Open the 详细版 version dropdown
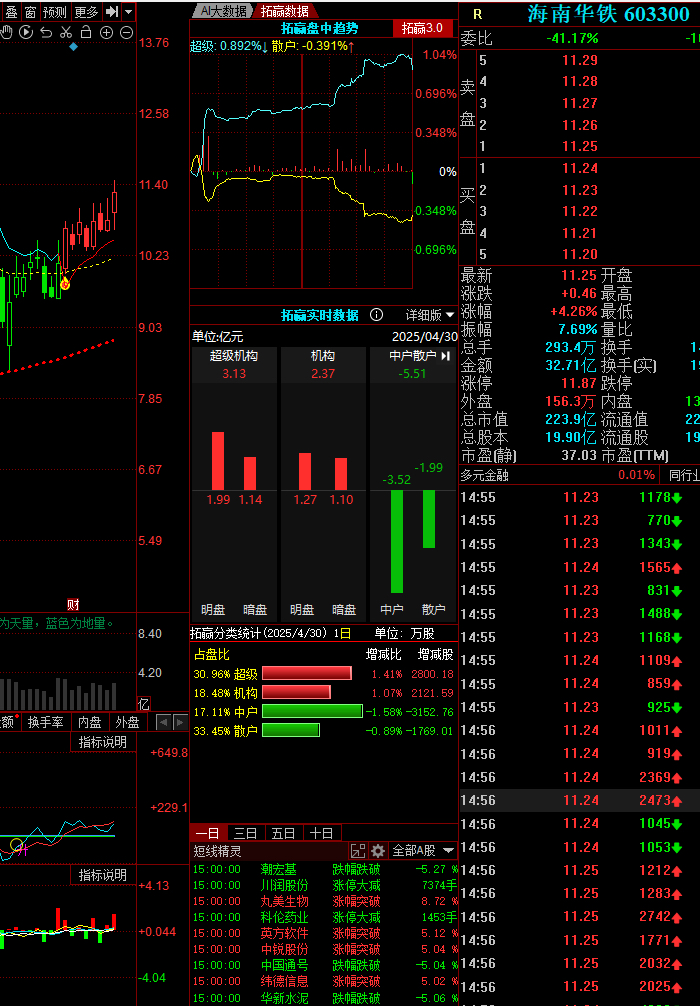The height and width of the screenshot is (1006, 700). tap(430, 315)
